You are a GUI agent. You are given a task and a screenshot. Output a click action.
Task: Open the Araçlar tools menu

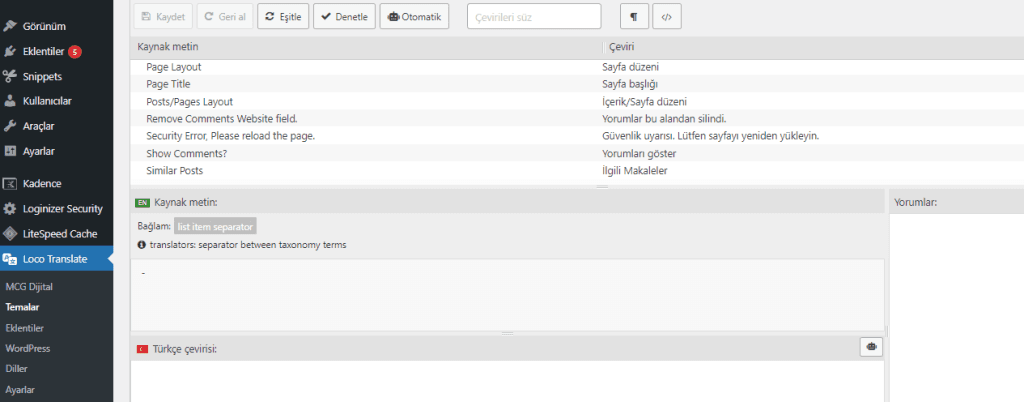click(38, 126)
